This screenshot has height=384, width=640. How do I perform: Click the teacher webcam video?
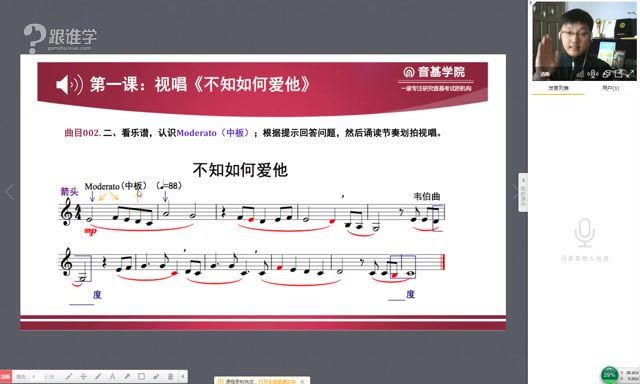(x=584, y=41)
